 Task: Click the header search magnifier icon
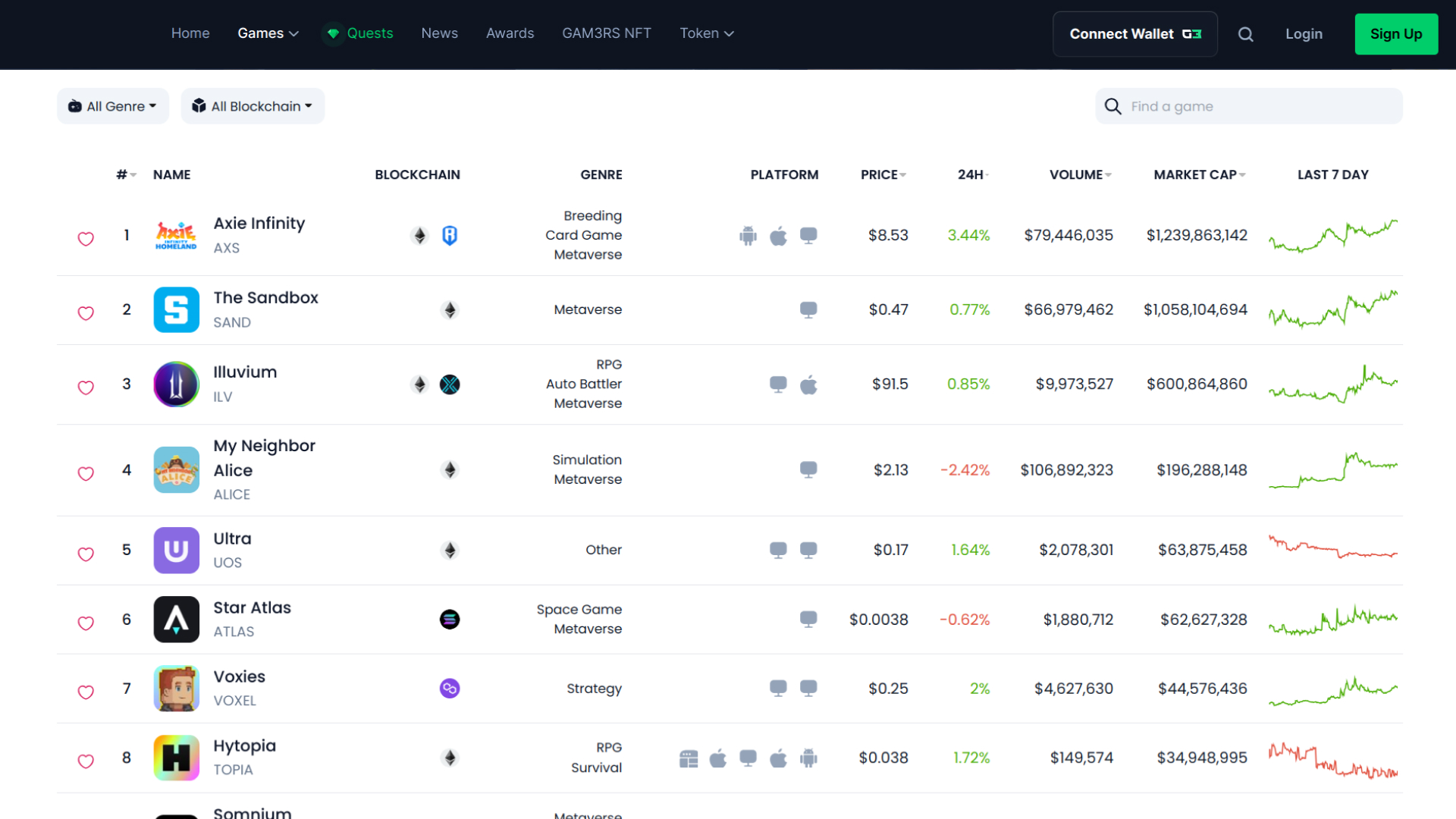pos(1245,34)
